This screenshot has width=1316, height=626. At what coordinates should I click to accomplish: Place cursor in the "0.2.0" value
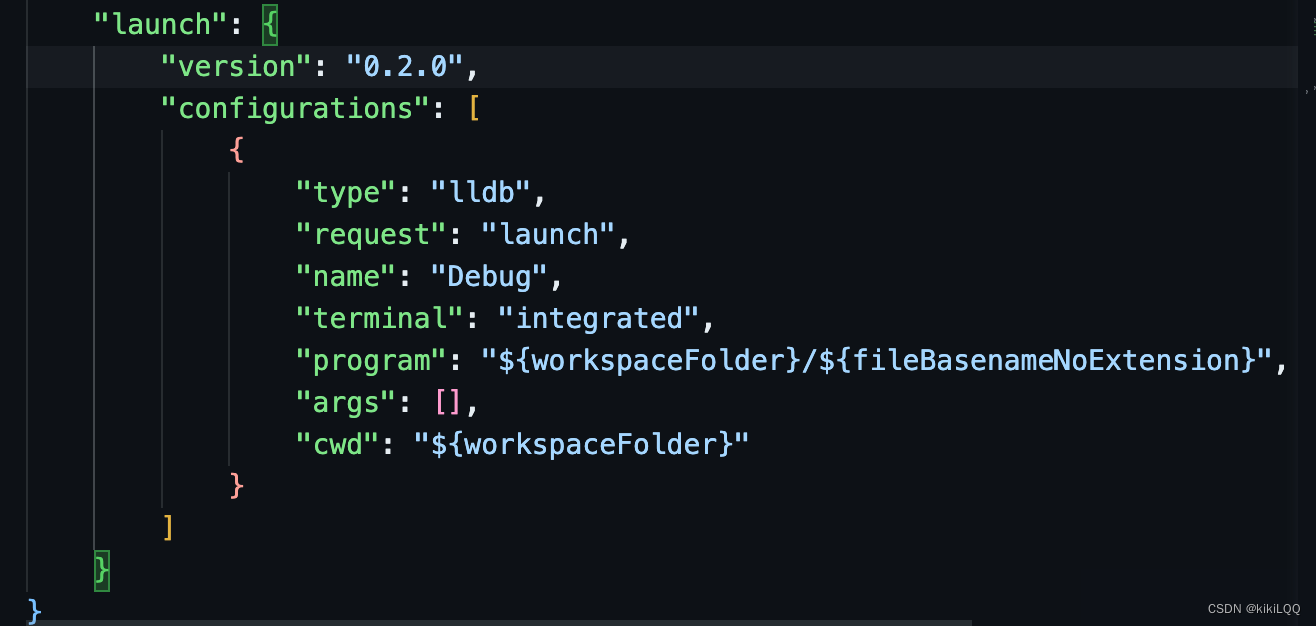point(404,66)
